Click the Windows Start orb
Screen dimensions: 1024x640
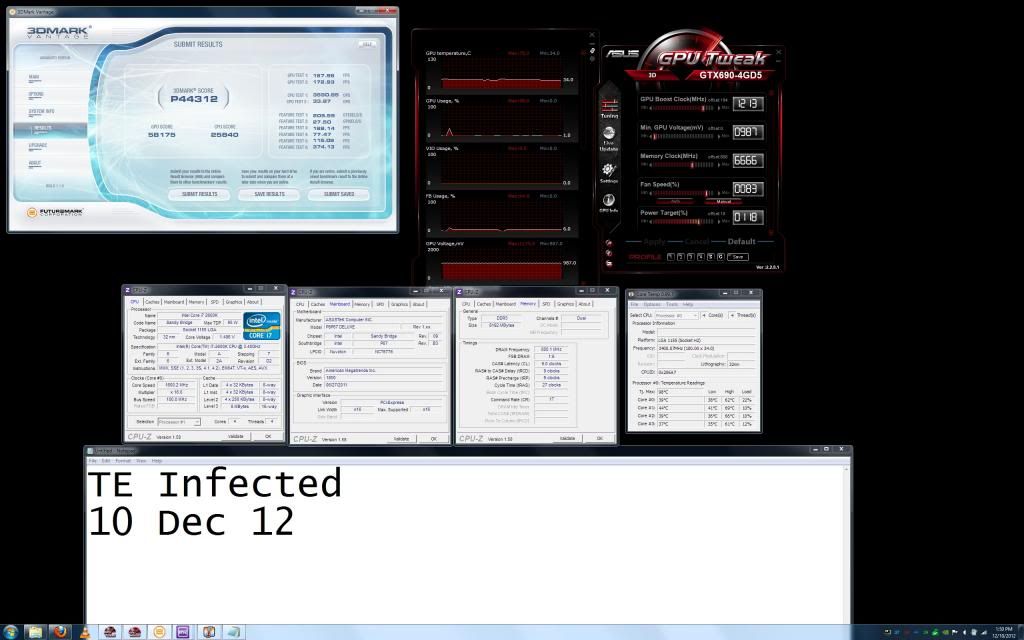click(10, 632)
